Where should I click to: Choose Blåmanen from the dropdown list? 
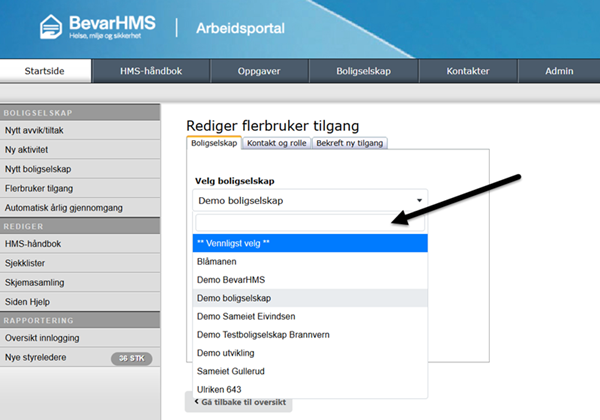[x=216, y=261]
